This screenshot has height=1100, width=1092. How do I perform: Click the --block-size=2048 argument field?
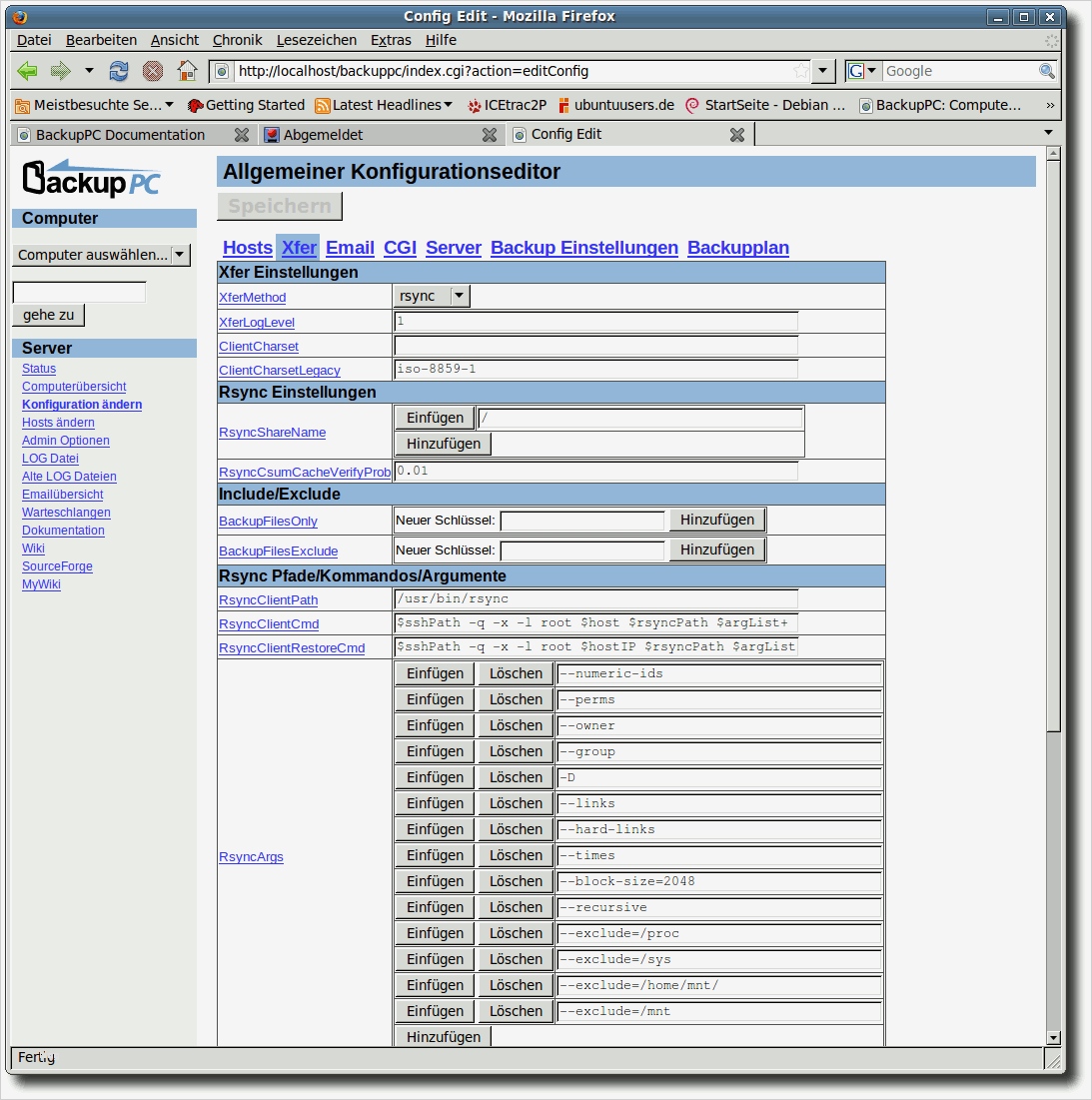[719, 881]
